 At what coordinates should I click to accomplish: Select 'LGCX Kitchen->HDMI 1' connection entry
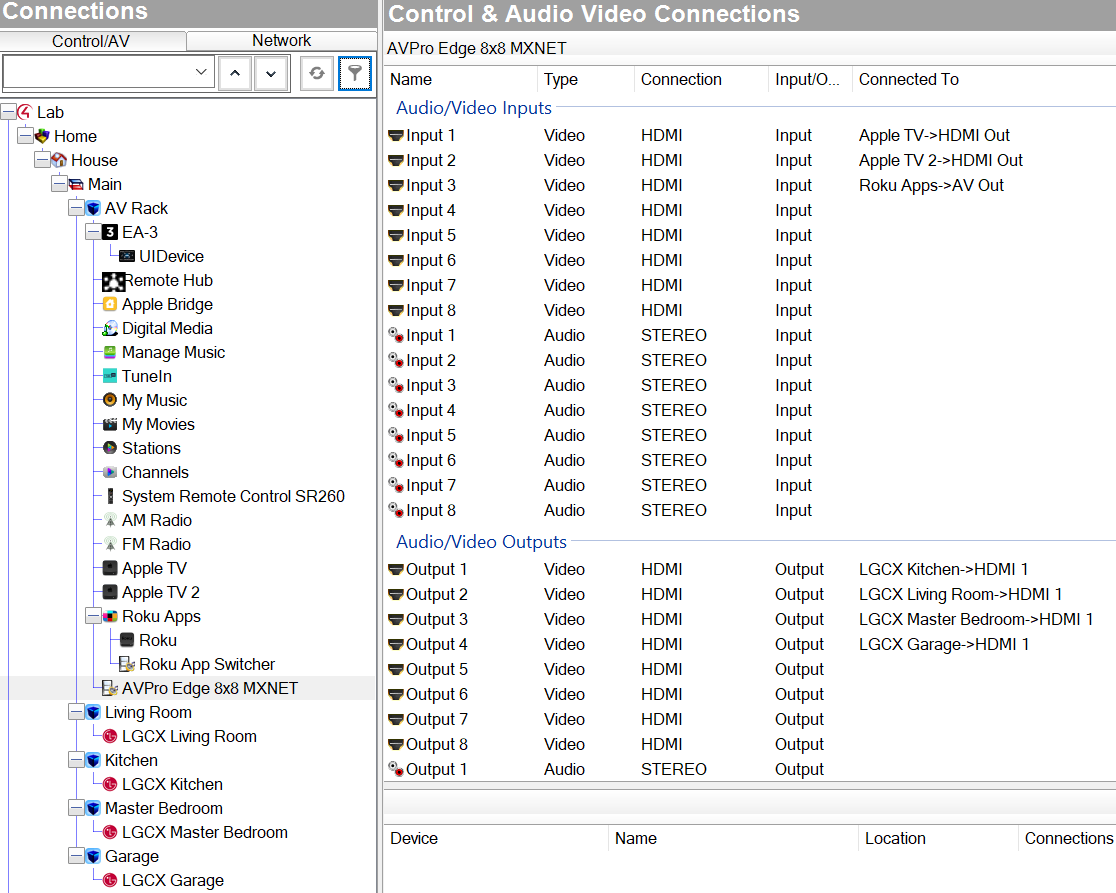click(x=943, y=569)
